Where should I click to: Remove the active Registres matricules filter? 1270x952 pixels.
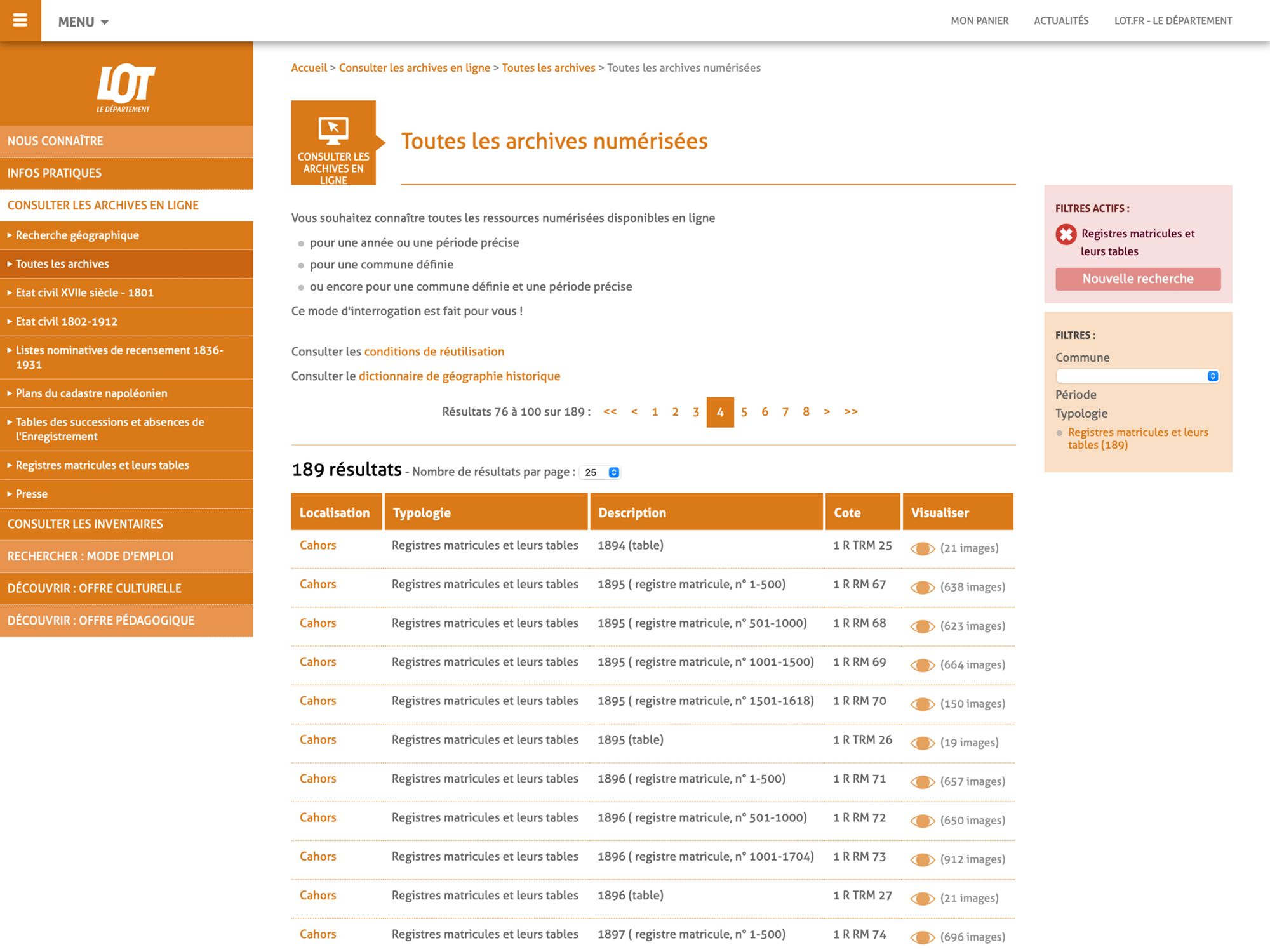pyautogui.click(x=1066, y=234)
